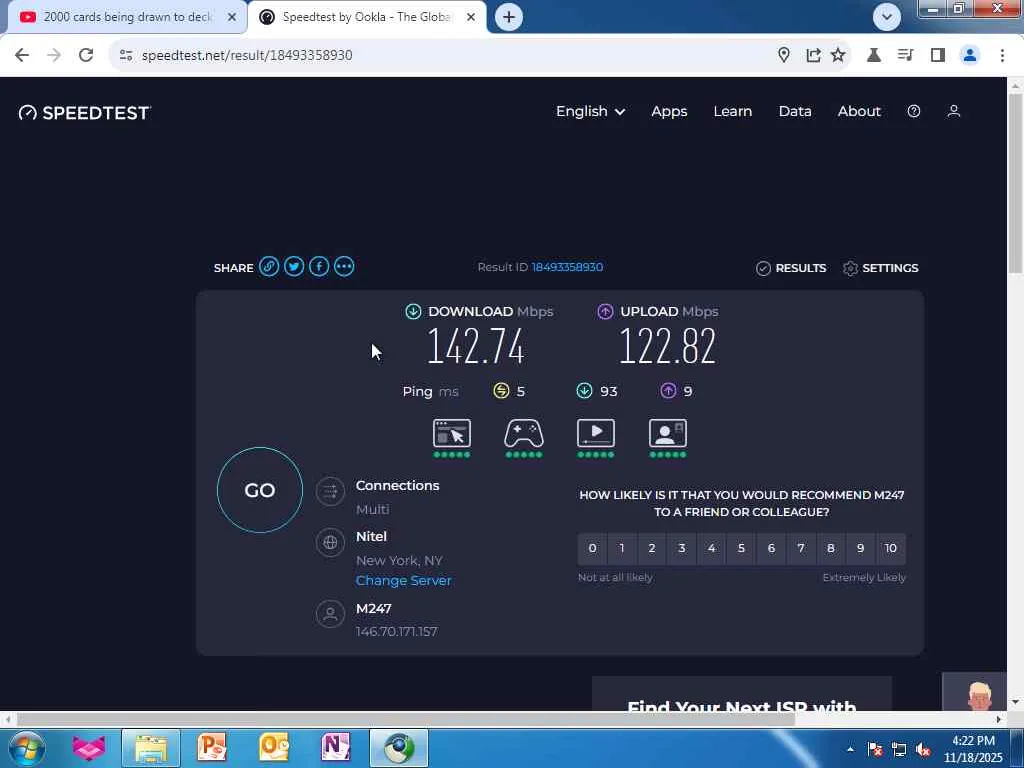Image resolution: width=1024 pixels, height=768 pixels.
Task: Open RESULTS history
Action: [791, 268]
